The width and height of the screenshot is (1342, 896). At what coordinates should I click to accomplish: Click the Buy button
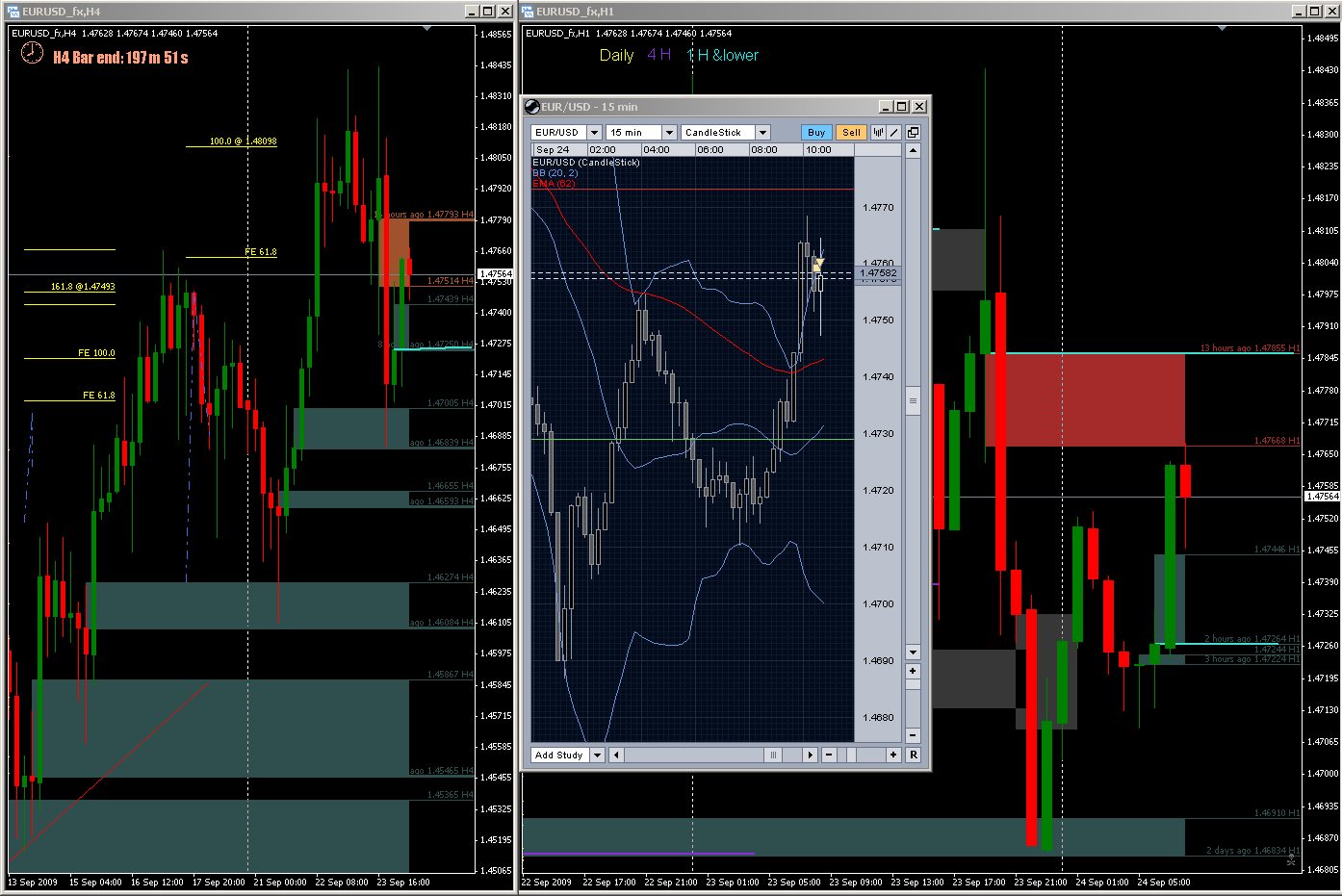click(816, 133)
